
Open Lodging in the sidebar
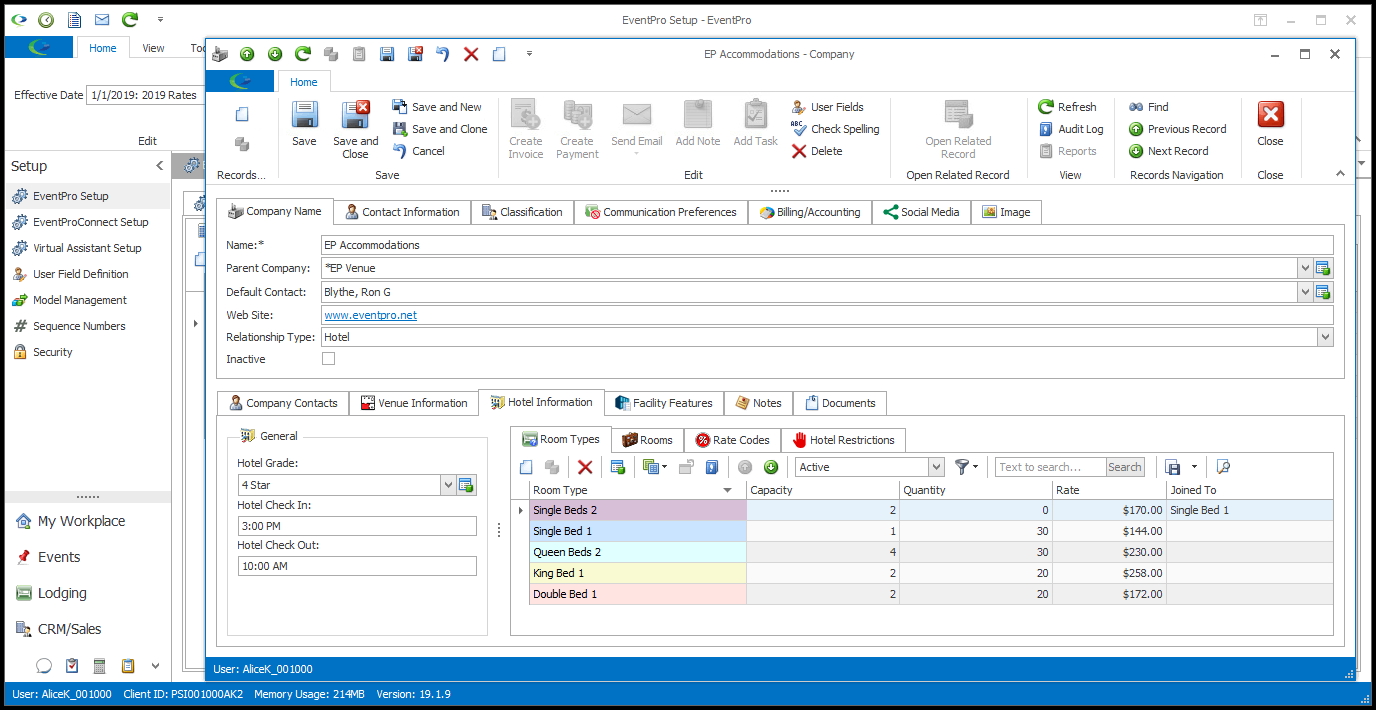coord(62,593)
